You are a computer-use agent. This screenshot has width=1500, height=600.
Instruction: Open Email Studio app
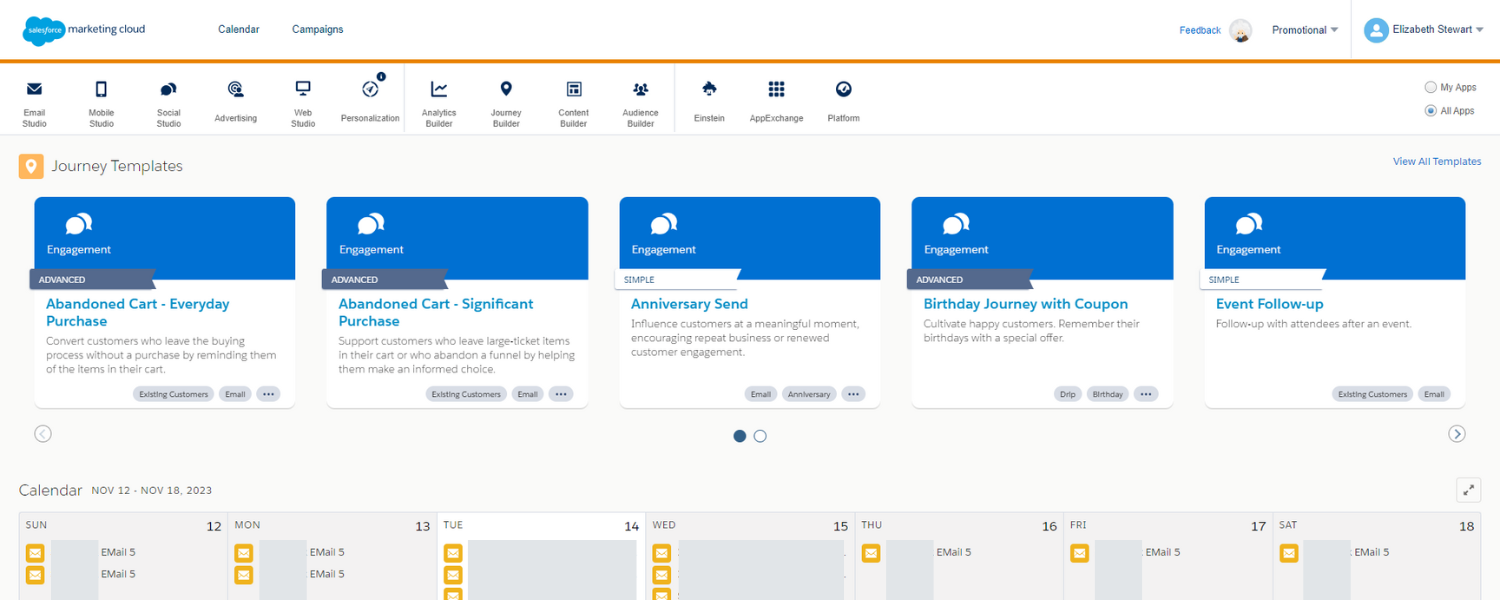coord(34,103)
